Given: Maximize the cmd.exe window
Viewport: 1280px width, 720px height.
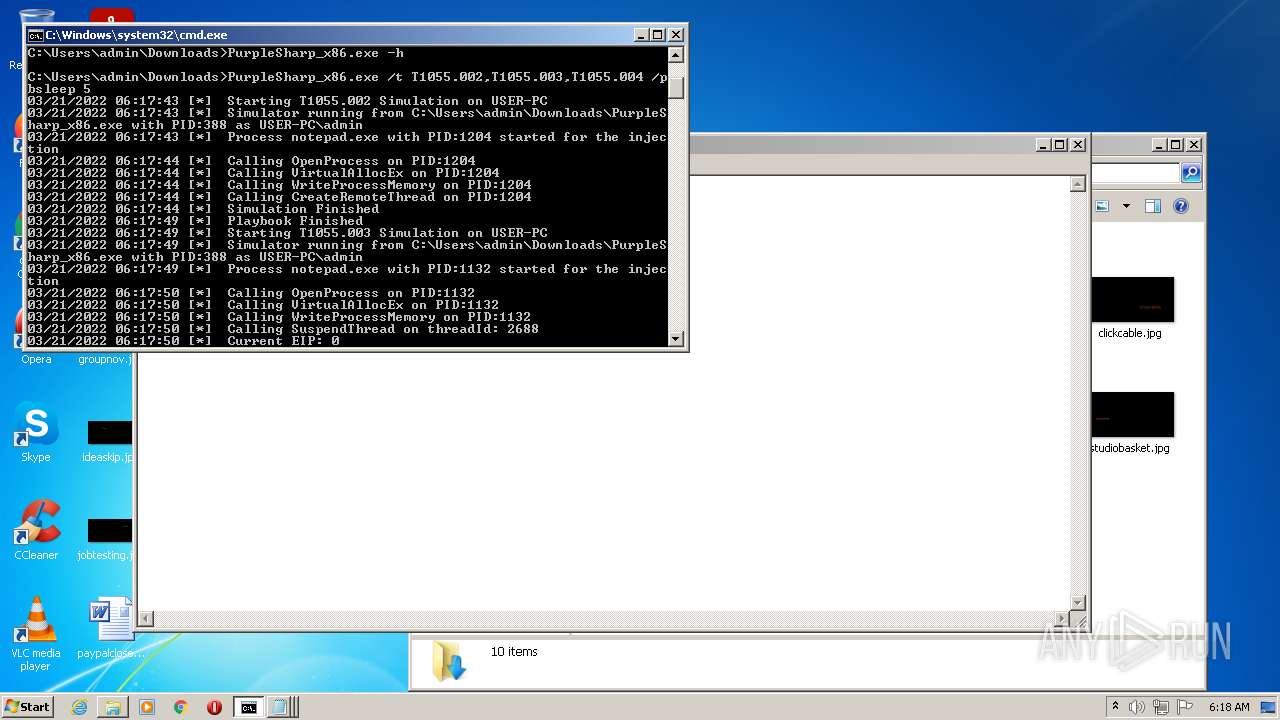Looking at the screenshot, I should tap(657, 35).
